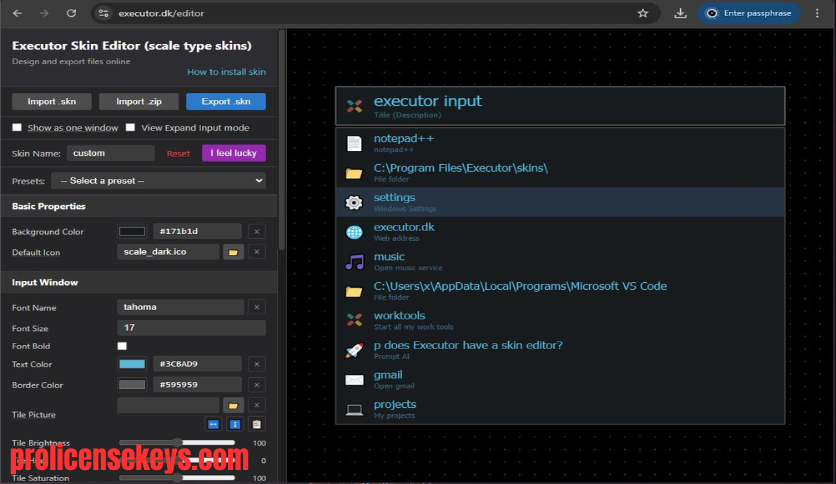
Task: Edit the Font Size input
Action: click(x=191, y=328)
